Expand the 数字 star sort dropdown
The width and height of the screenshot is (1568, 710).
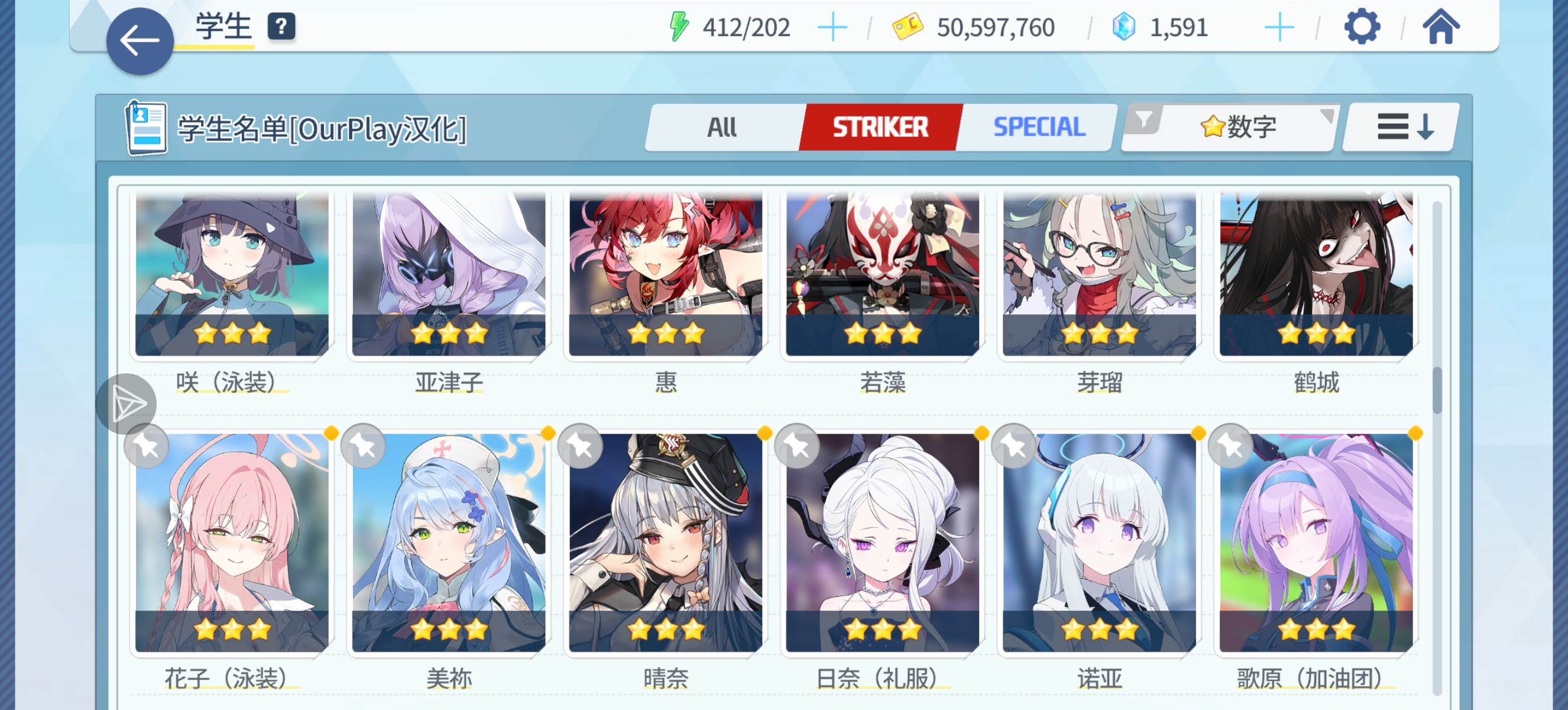point(1239,127)
